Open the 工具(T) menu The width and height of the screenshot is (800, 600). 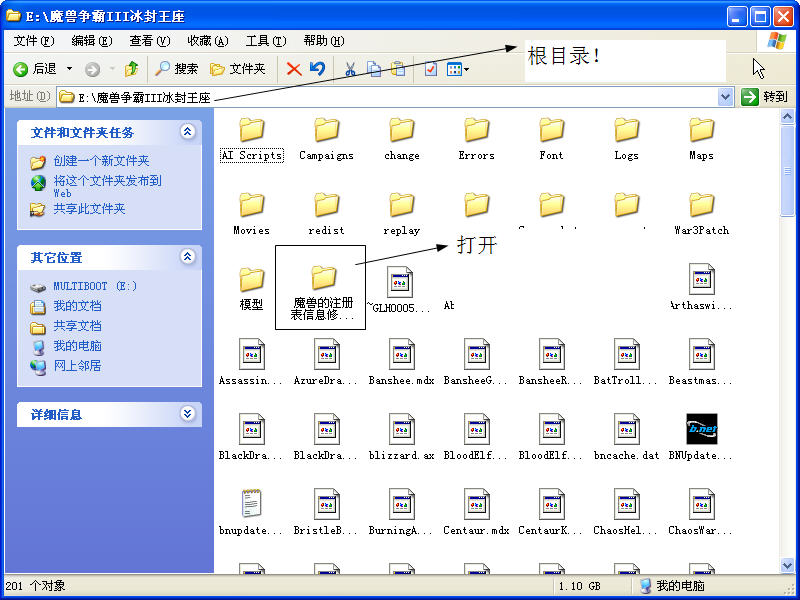265,41
